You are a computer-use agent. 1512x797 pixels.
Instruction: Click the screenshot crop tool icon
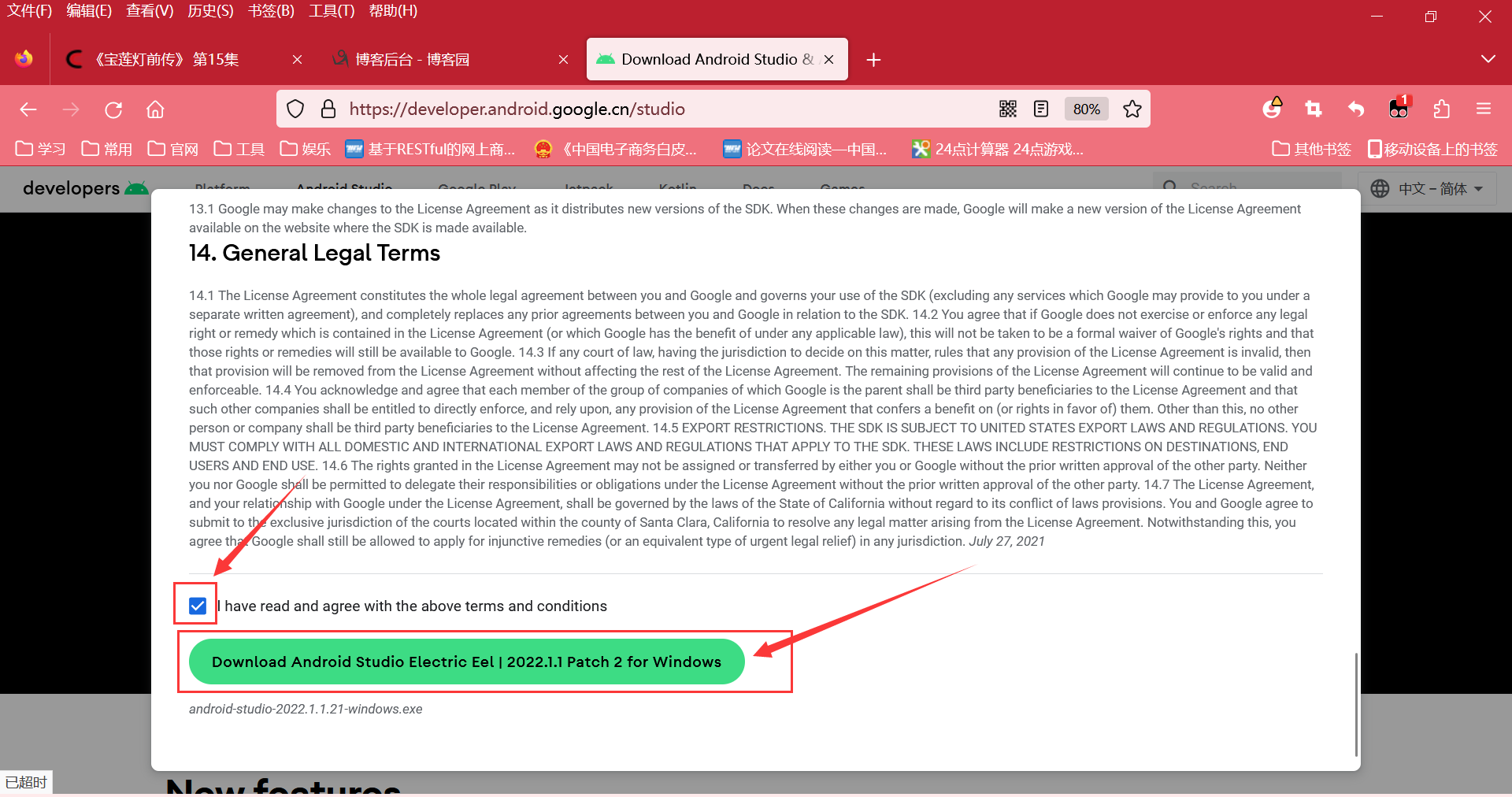pyautogui.click(x=1314, y=109)
